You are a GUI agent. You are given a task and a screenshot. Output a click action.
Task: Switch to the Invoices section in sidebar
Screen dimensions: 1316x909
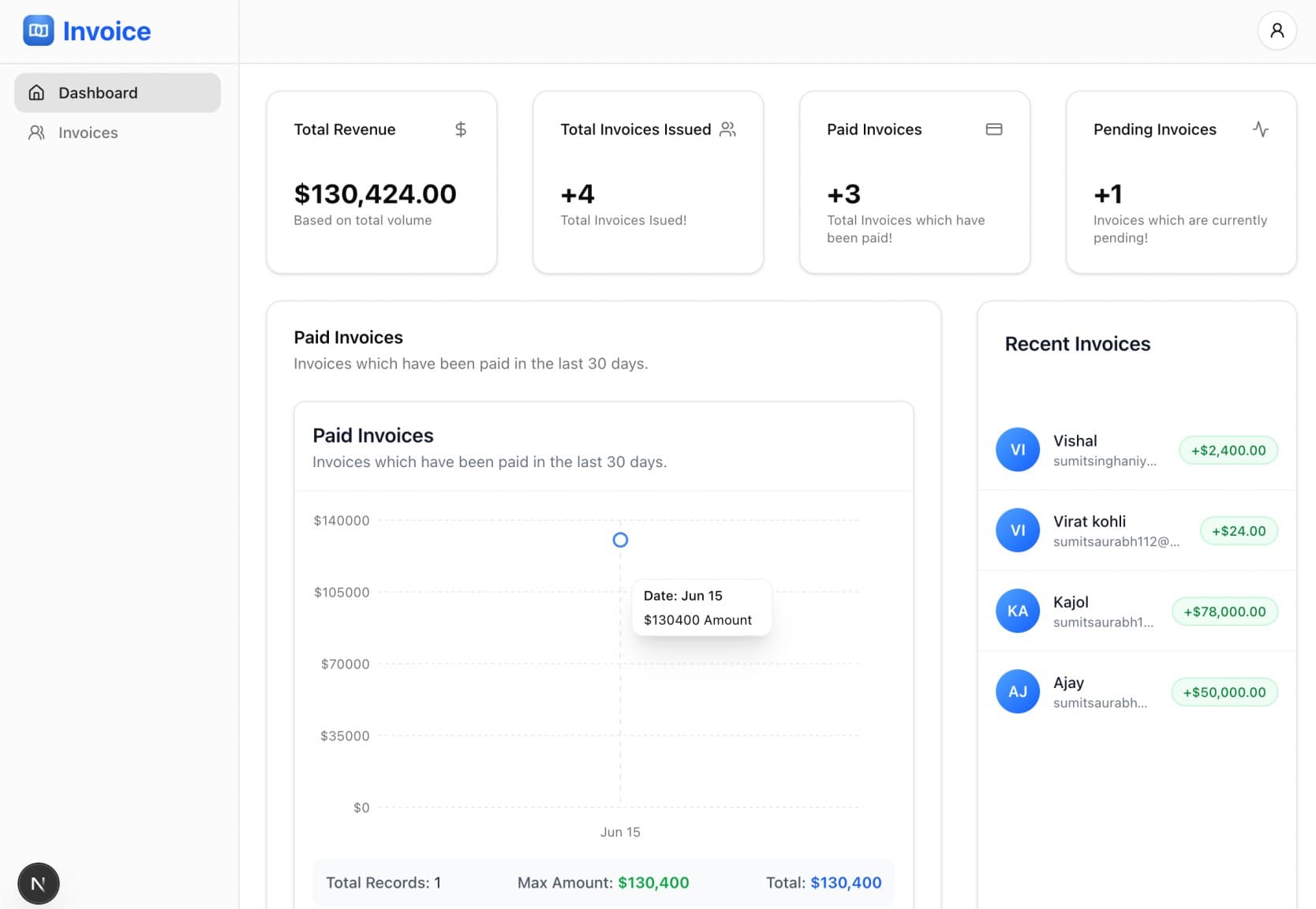tap(88, 133)
